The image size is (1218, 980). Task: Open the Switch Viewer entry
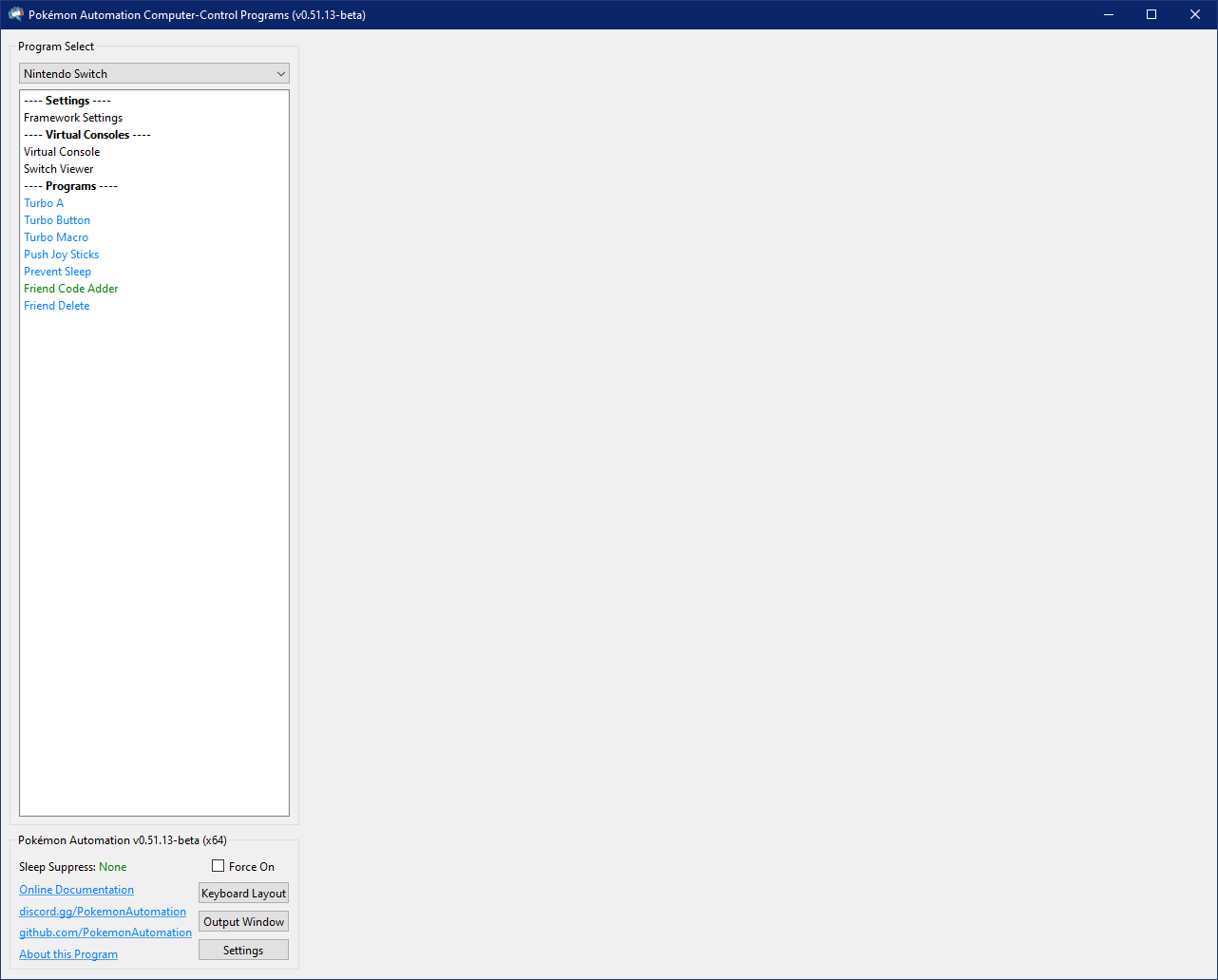[x=59, y=169]
